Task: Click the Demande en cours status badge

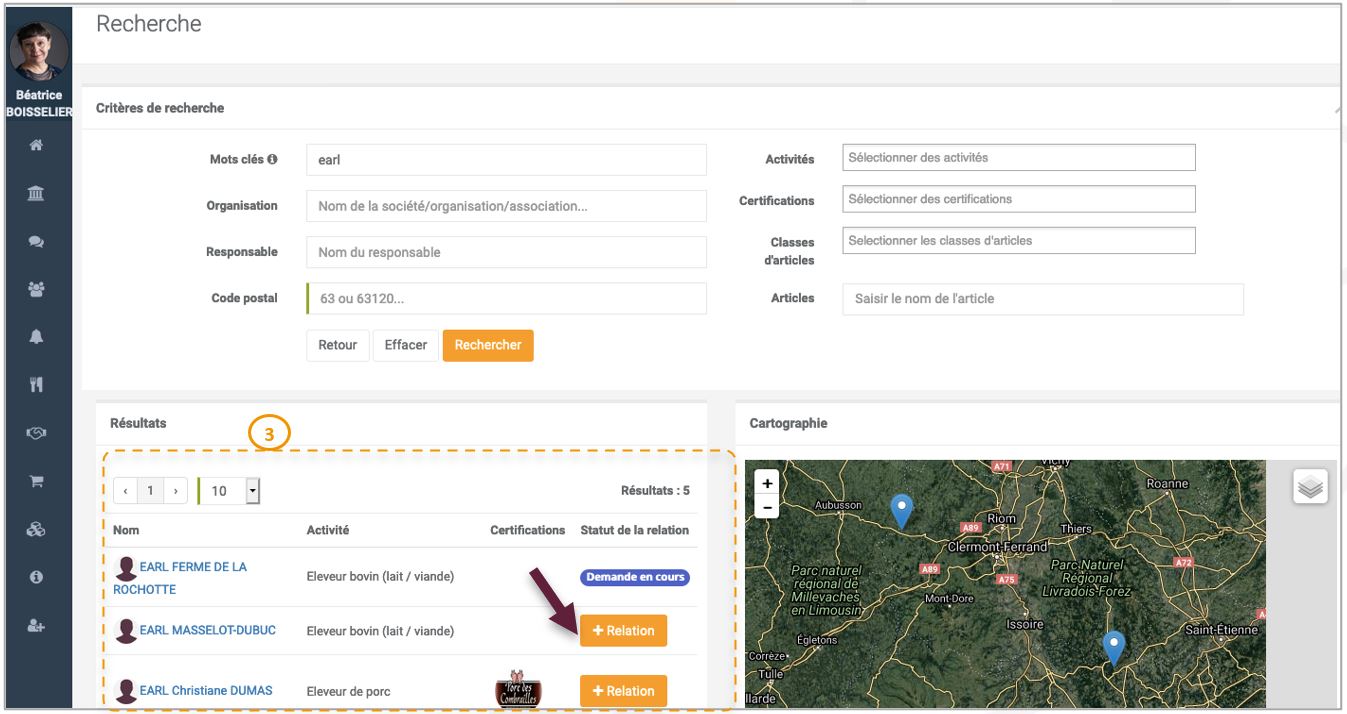Action: 635,577
